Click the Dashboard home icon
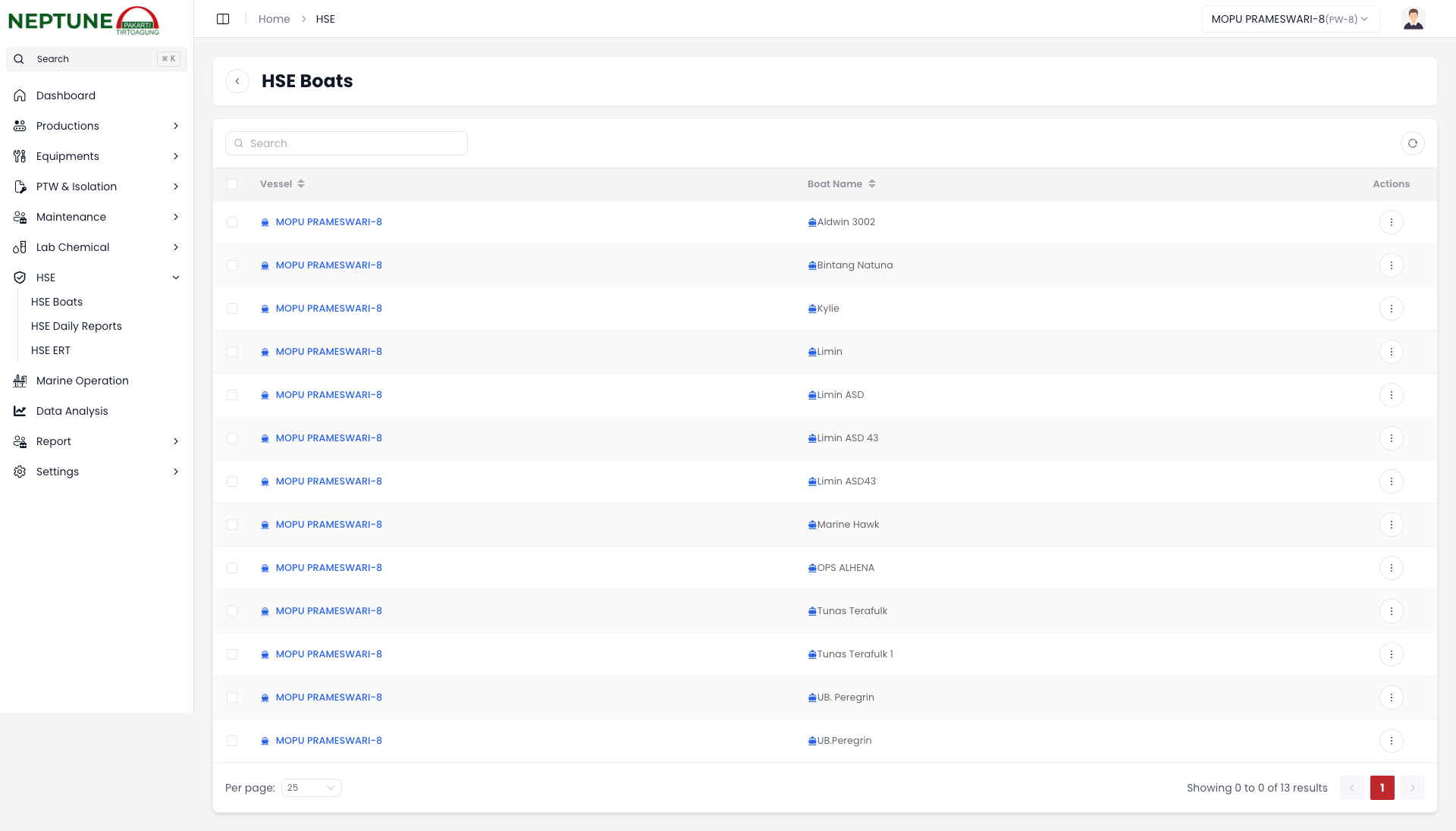Viewport: 1456px width, 831px height. (20, 96)
